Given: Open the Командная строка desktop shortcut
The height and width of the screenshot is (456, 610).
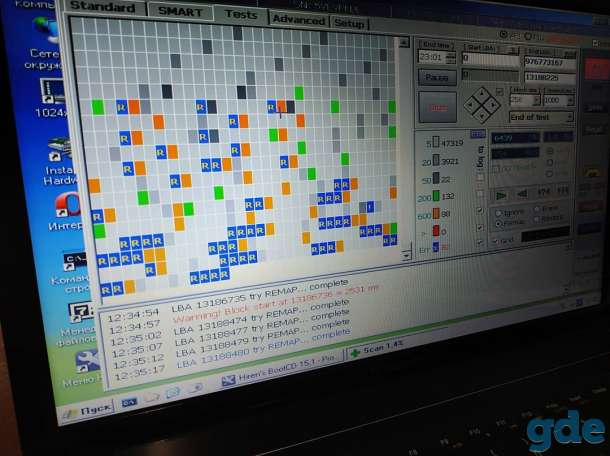Looking at the screenshot, I should [71, 272].
